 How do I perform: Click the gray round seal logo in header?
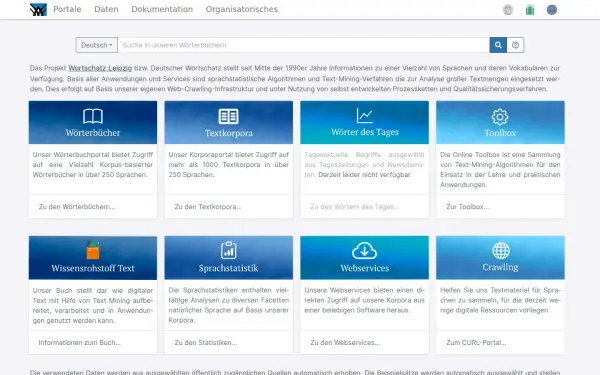[x=508, y=10]
